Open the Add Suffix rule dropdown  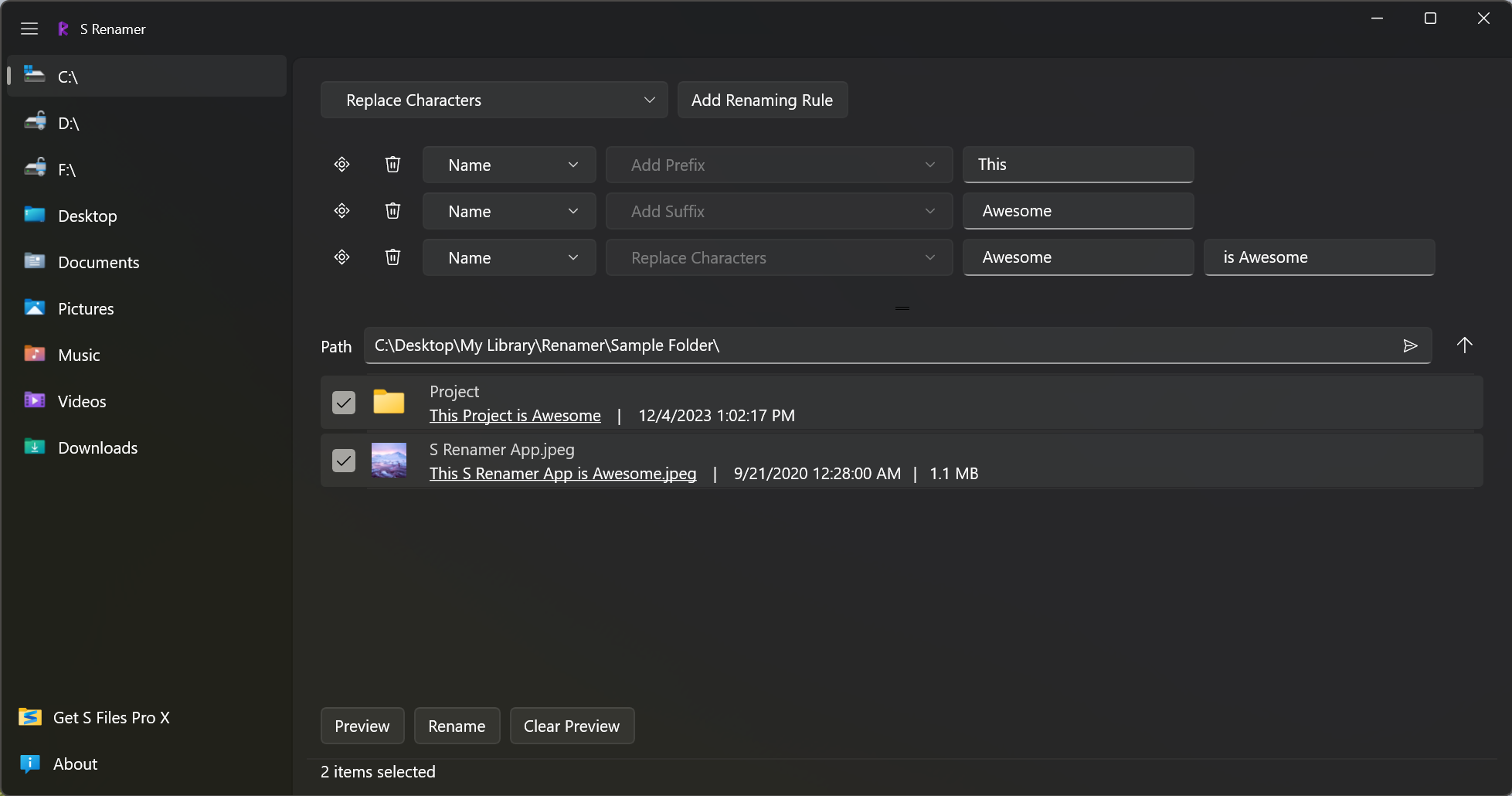[779, 211]
